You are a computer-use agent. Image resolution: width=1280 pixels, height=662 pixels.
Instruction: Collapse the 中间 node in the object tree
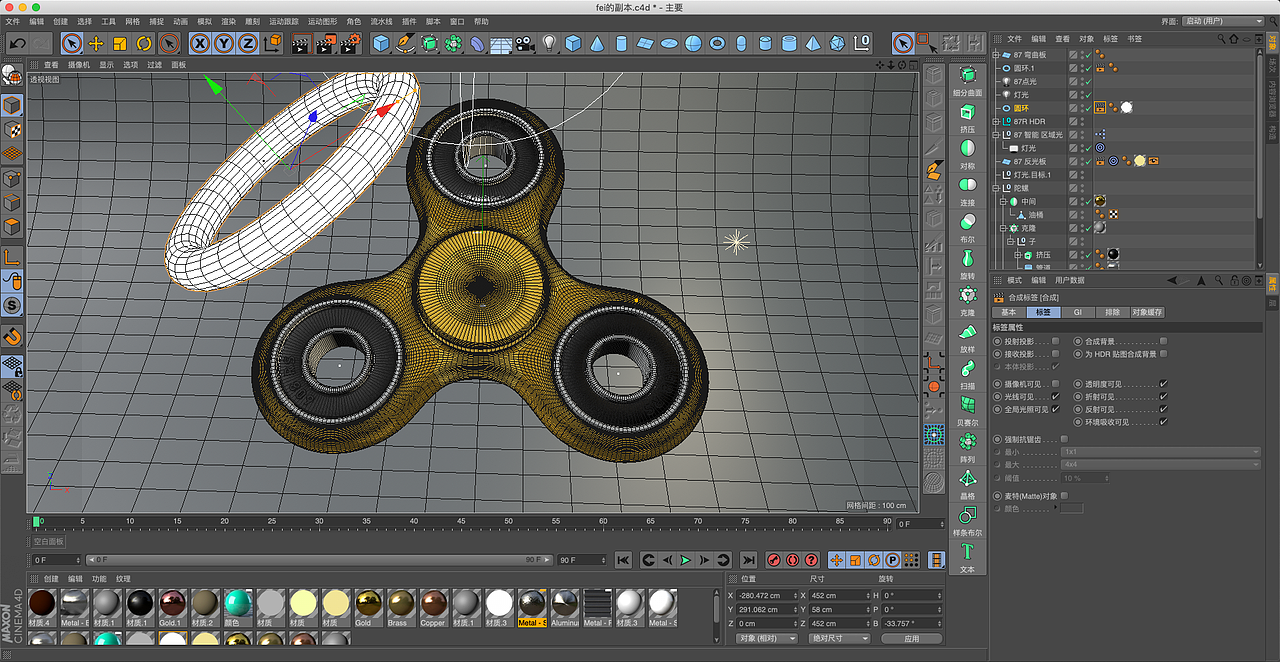[x=1003, y=201]
